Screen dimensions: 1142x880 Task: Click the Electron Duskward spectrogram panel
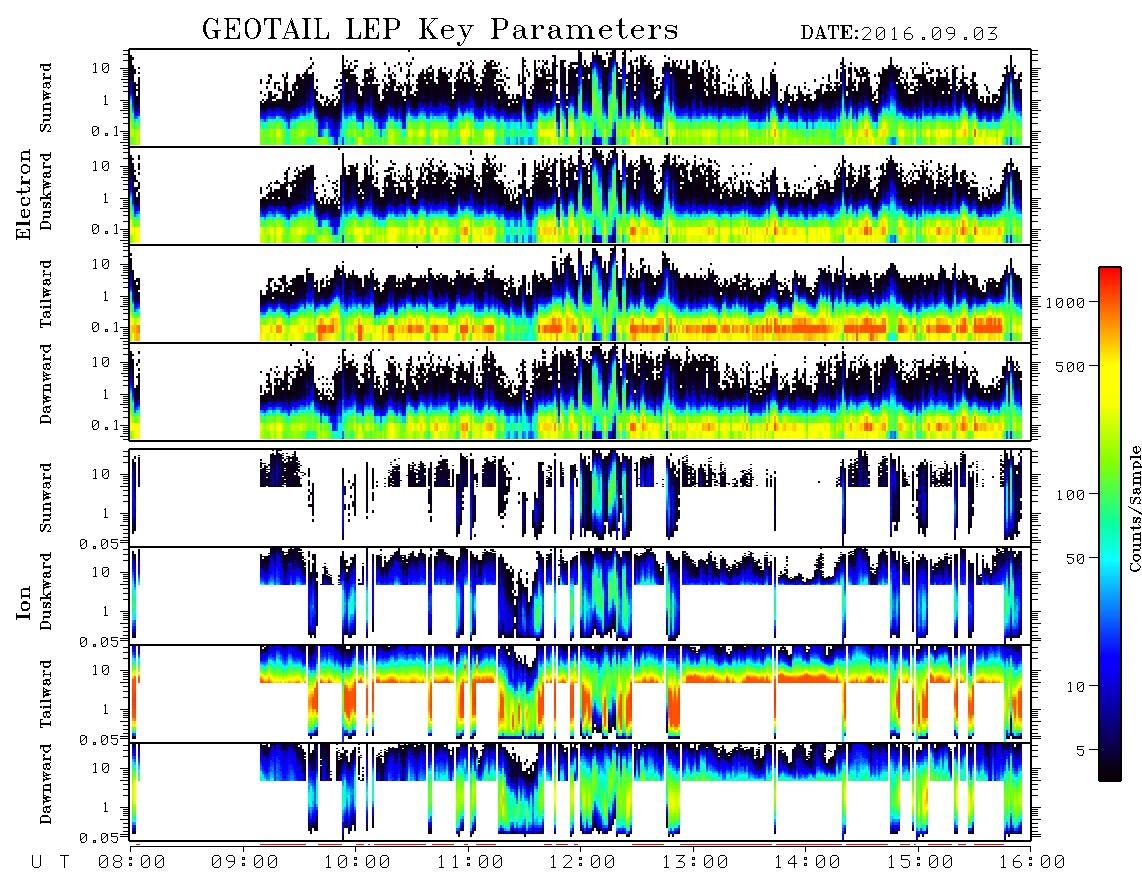point(580,195)
